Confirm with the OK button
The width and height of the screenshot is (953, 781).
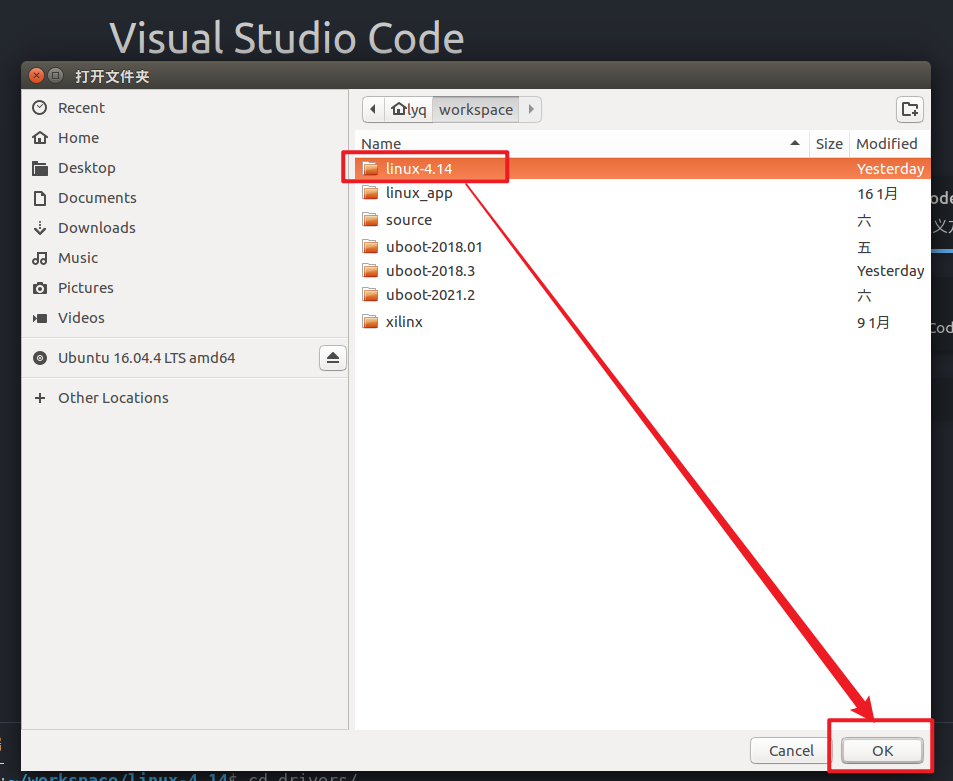click(882, 751)
